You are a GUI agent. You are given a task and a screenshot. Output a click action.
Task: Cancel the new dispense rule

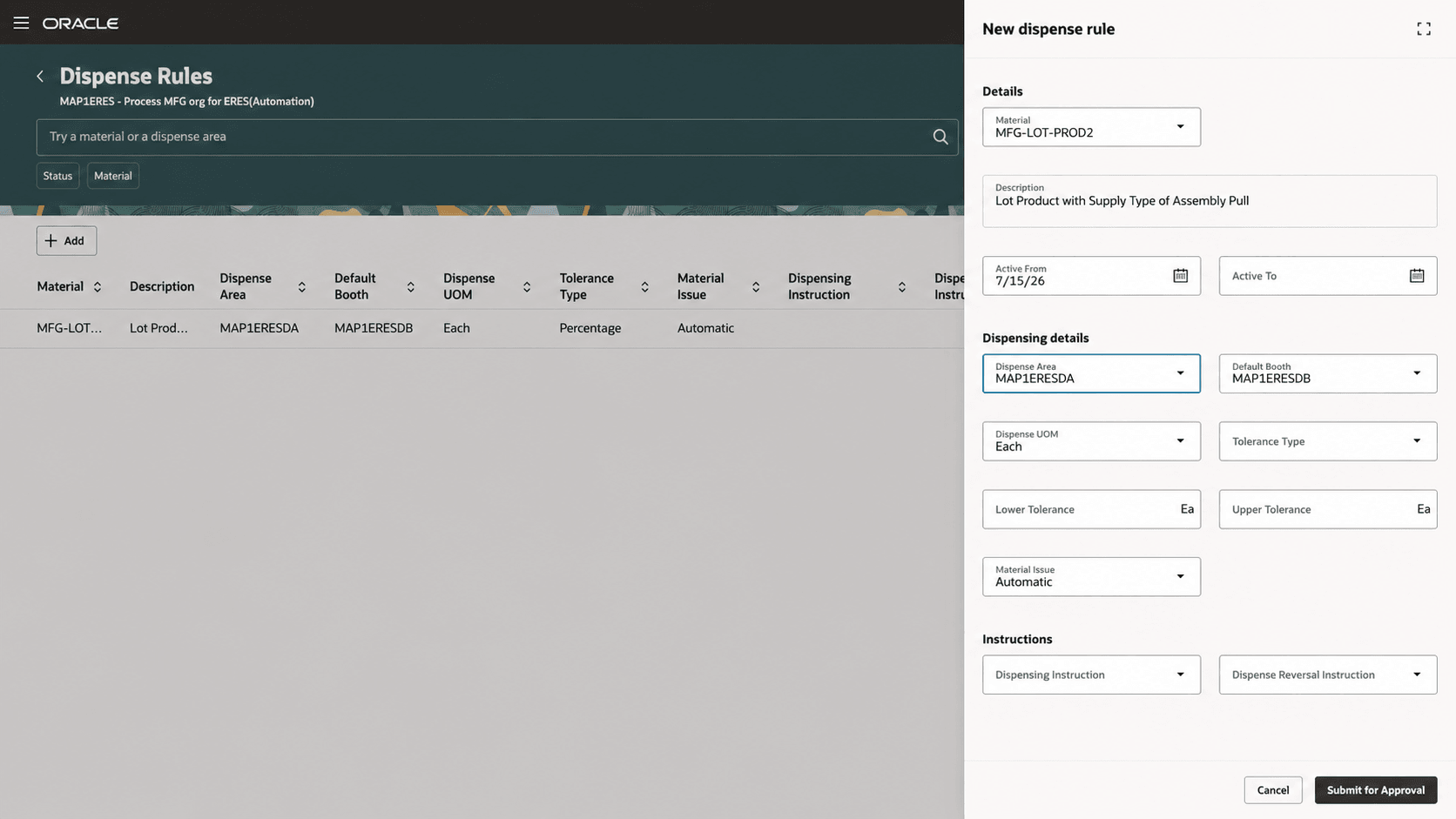(1273, 790)
